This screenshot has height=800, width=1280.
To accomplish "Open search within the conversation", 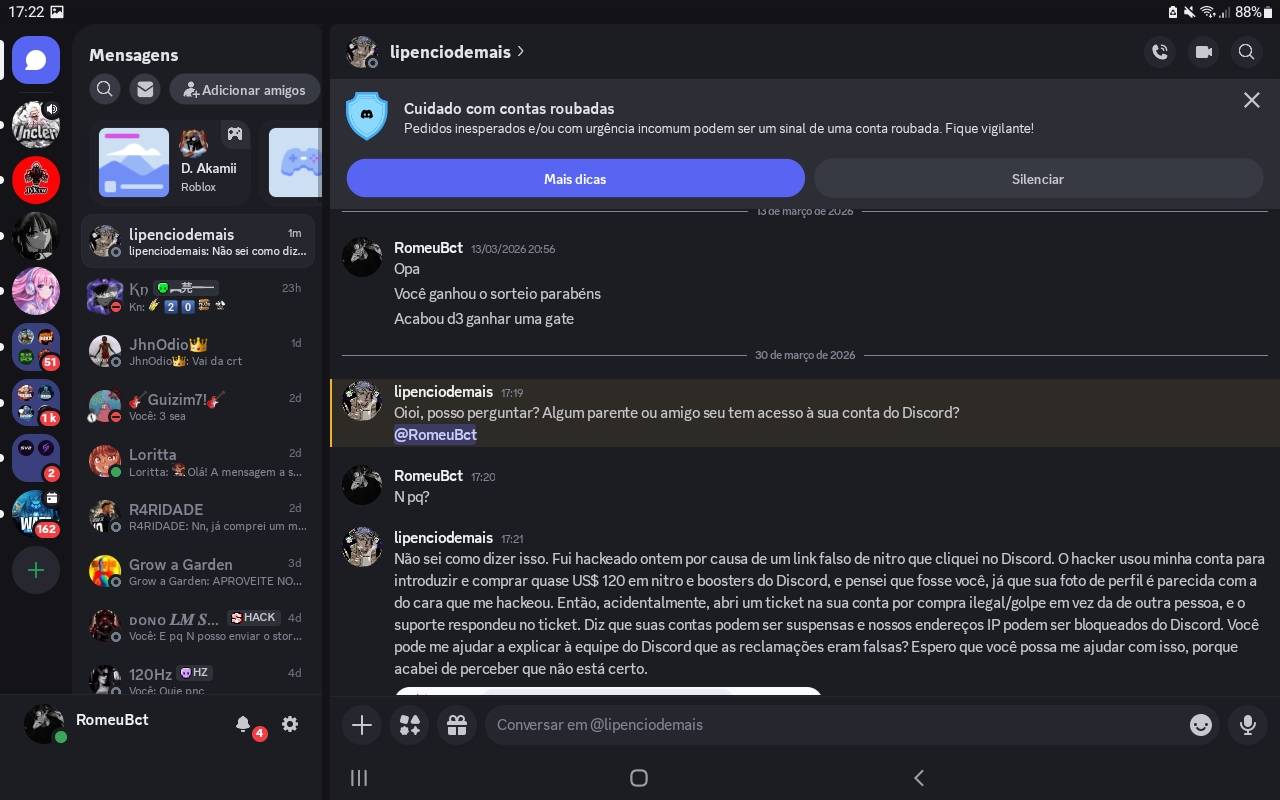I will pyautogui.click(x=1247, y=51).
